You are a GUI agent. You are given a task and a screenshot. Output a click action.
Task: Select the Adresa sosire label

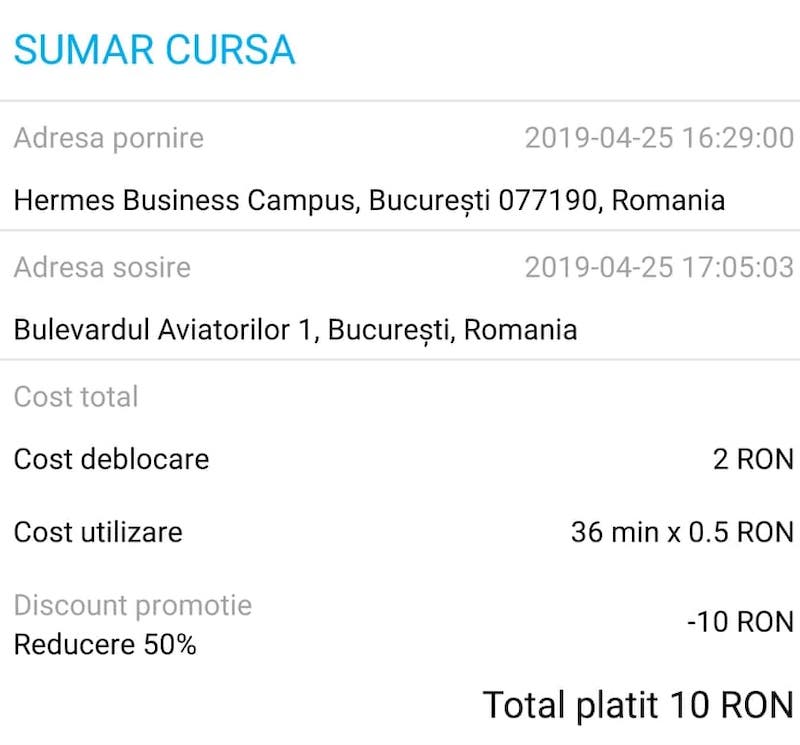[102, 267]
